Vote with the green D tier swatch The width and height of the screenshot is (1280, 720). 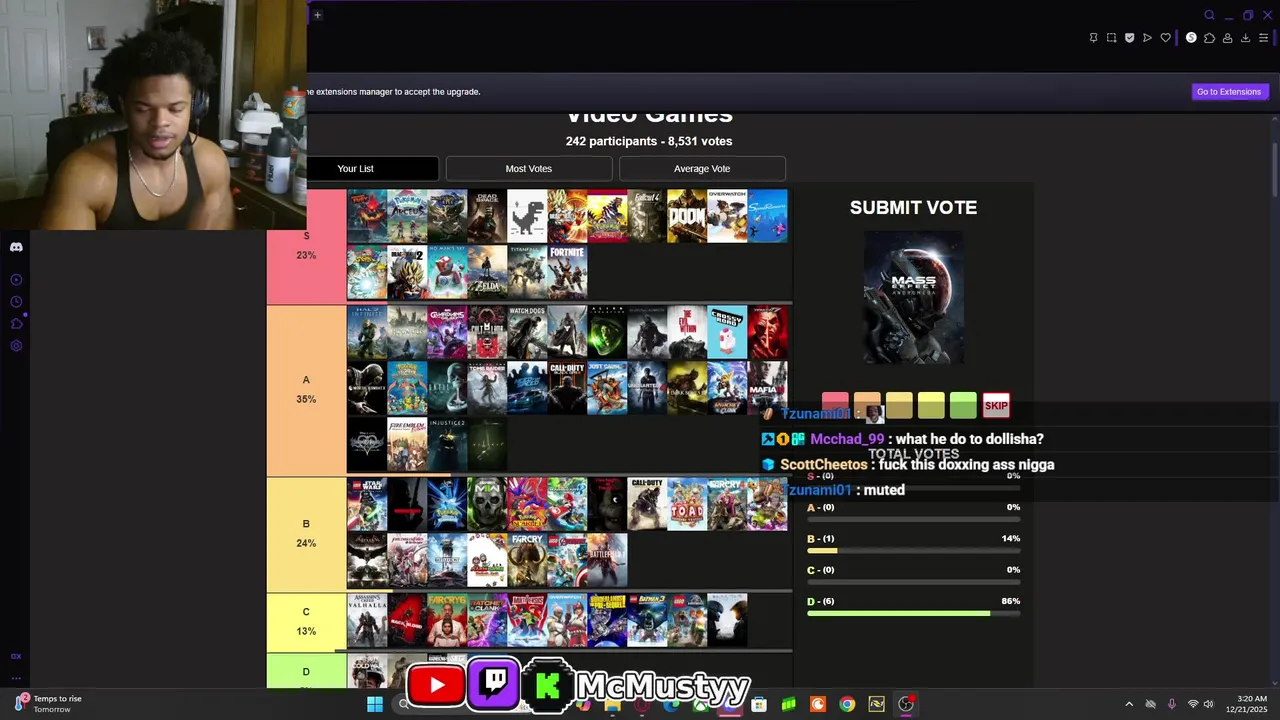click(963, 405)
